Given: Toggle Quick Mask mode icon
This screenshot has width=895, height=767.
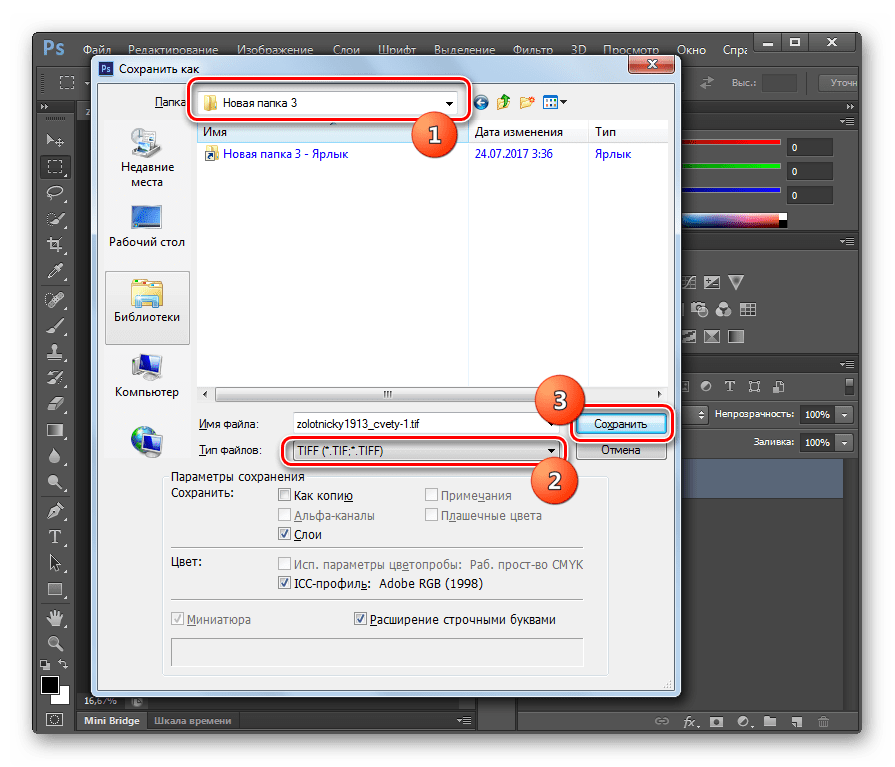Looking at the screenshot, I should point(55,720).
